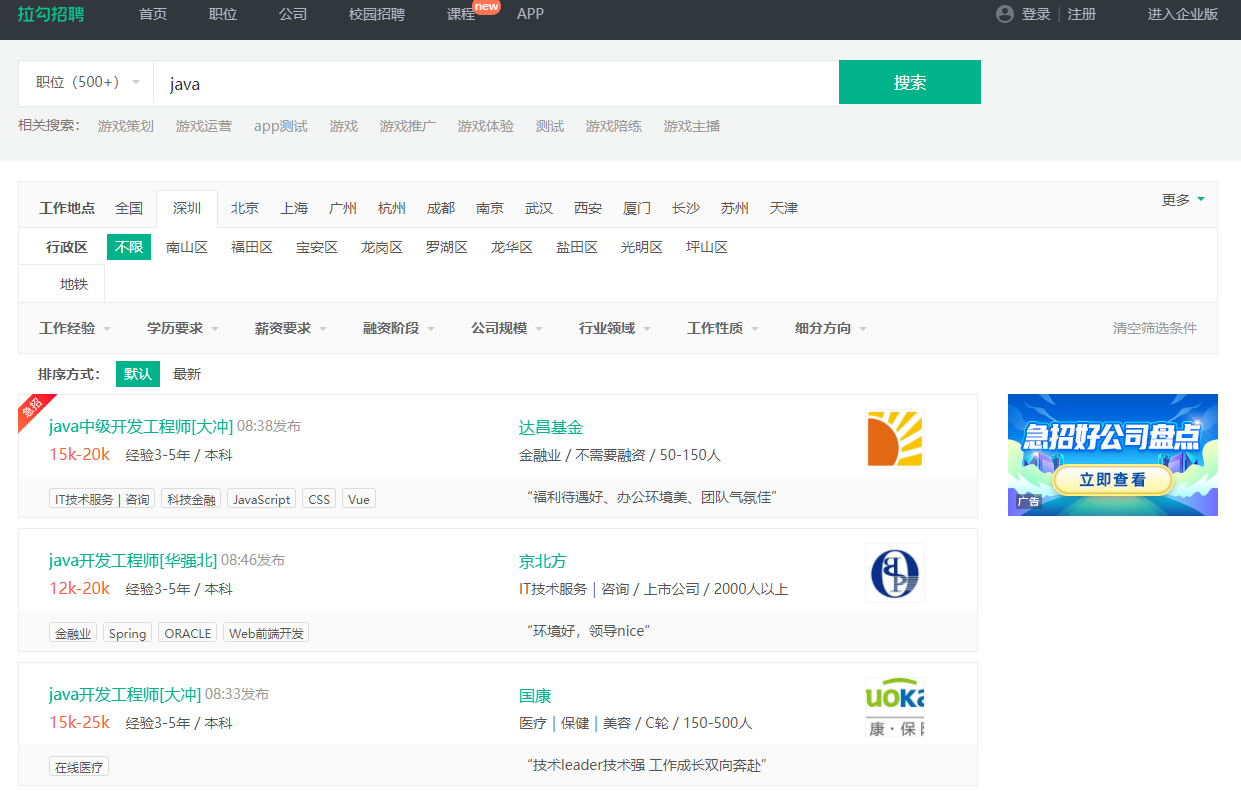
Task: Open the 学历要求 dropdown
Action: (x=176, y=327)
